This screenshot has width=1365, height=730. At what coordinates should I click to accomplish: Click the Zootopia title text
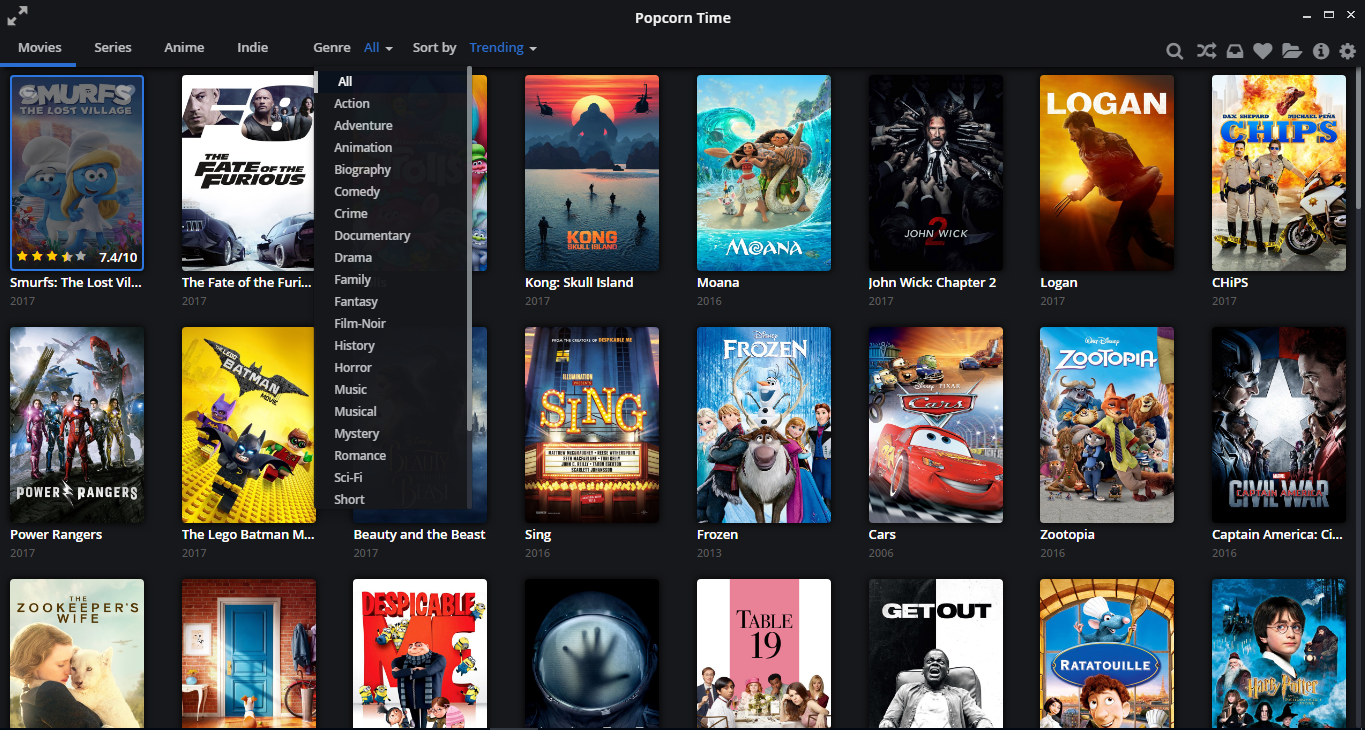(1067, 535)
